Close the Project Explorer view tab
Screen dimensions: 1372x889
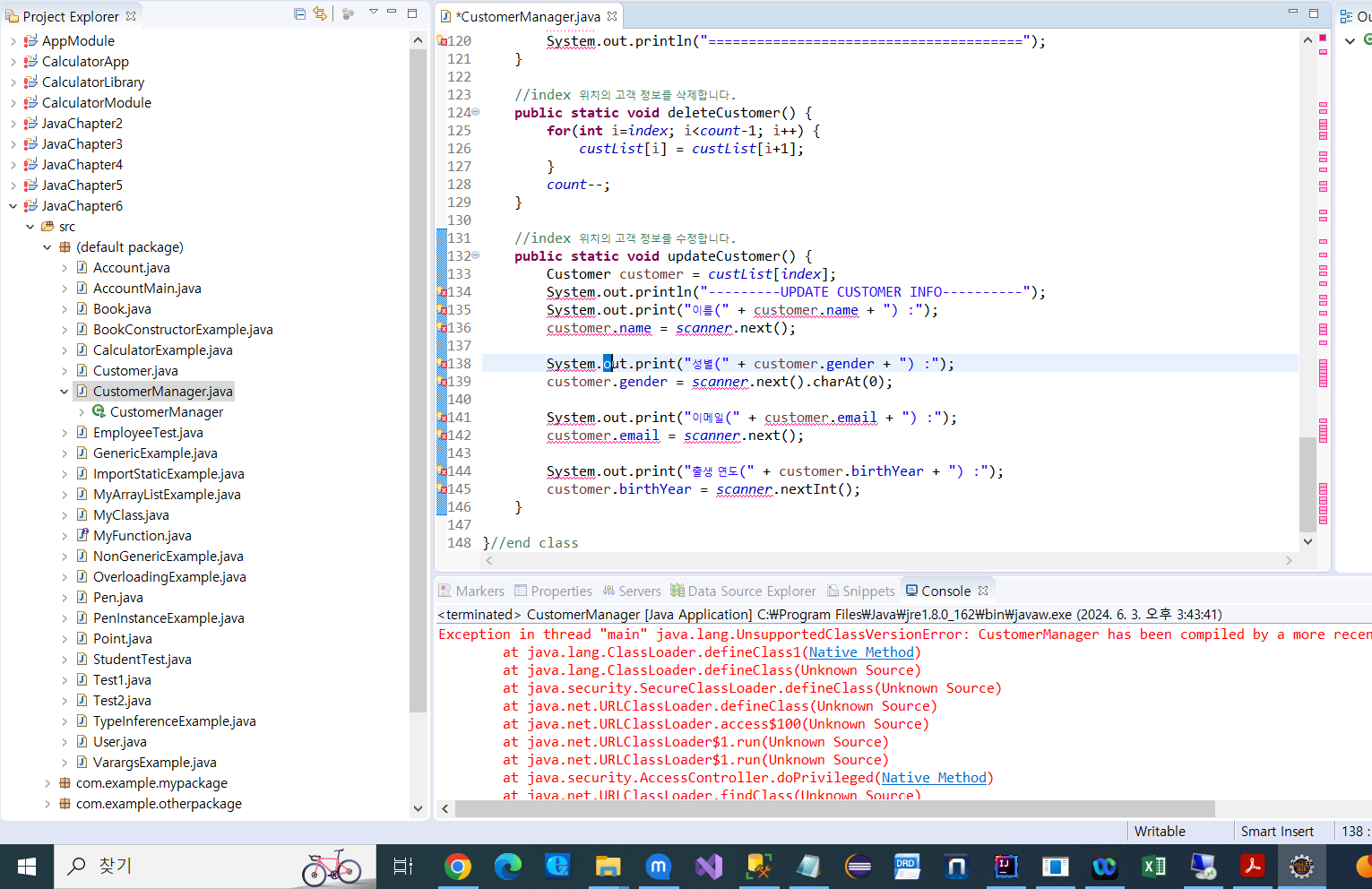pyautogui.click(x=131, y=16)
